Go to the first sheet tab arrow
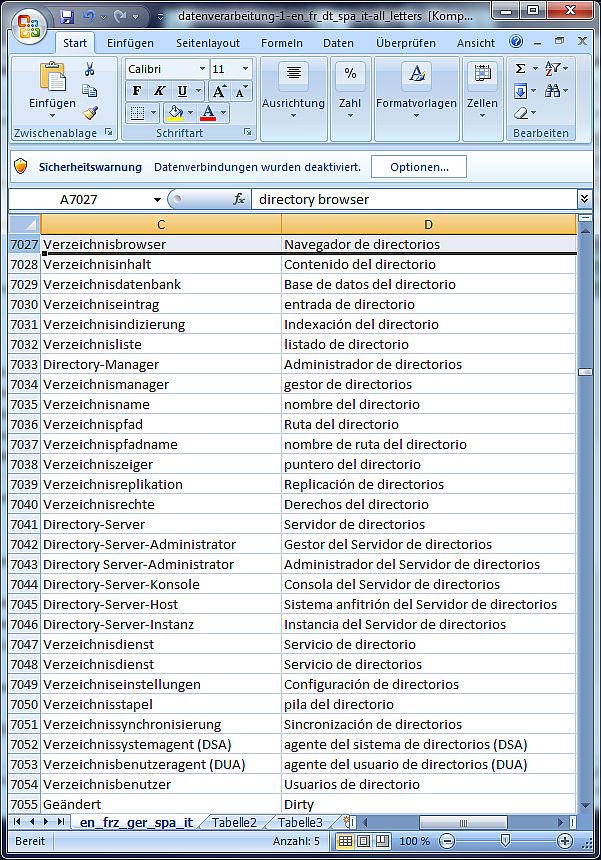 [17, 822]
